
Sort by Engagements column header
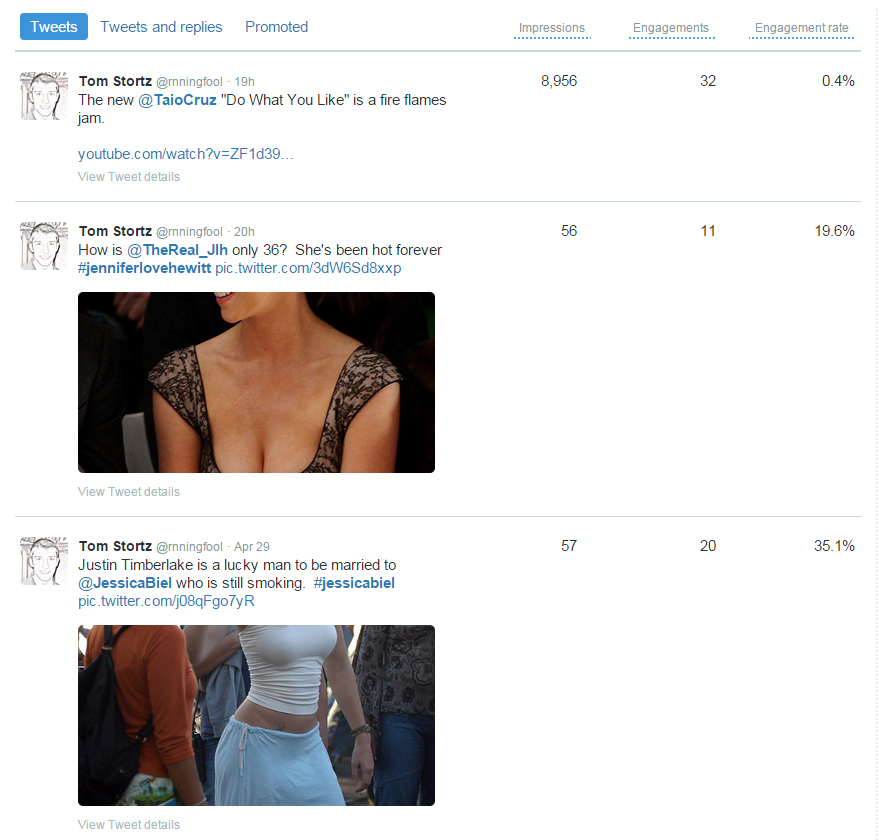pos(671,28)
